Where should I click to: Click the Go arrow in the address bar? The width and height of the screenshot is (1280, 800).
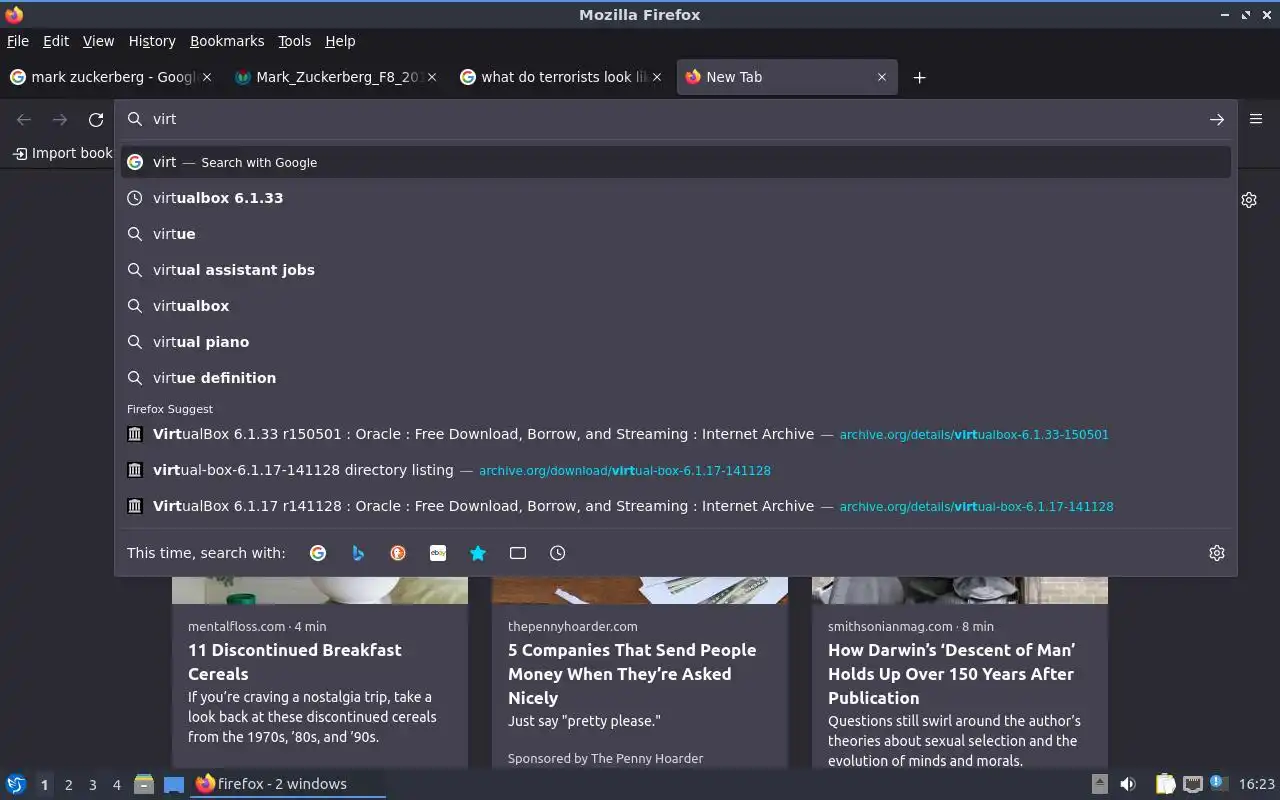pos(1216,119)
